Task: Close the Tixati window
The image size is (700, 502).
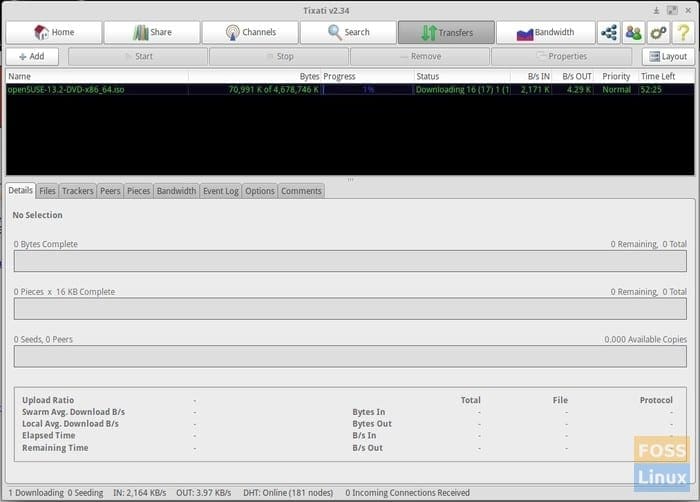Action: (x=688, y=10)
